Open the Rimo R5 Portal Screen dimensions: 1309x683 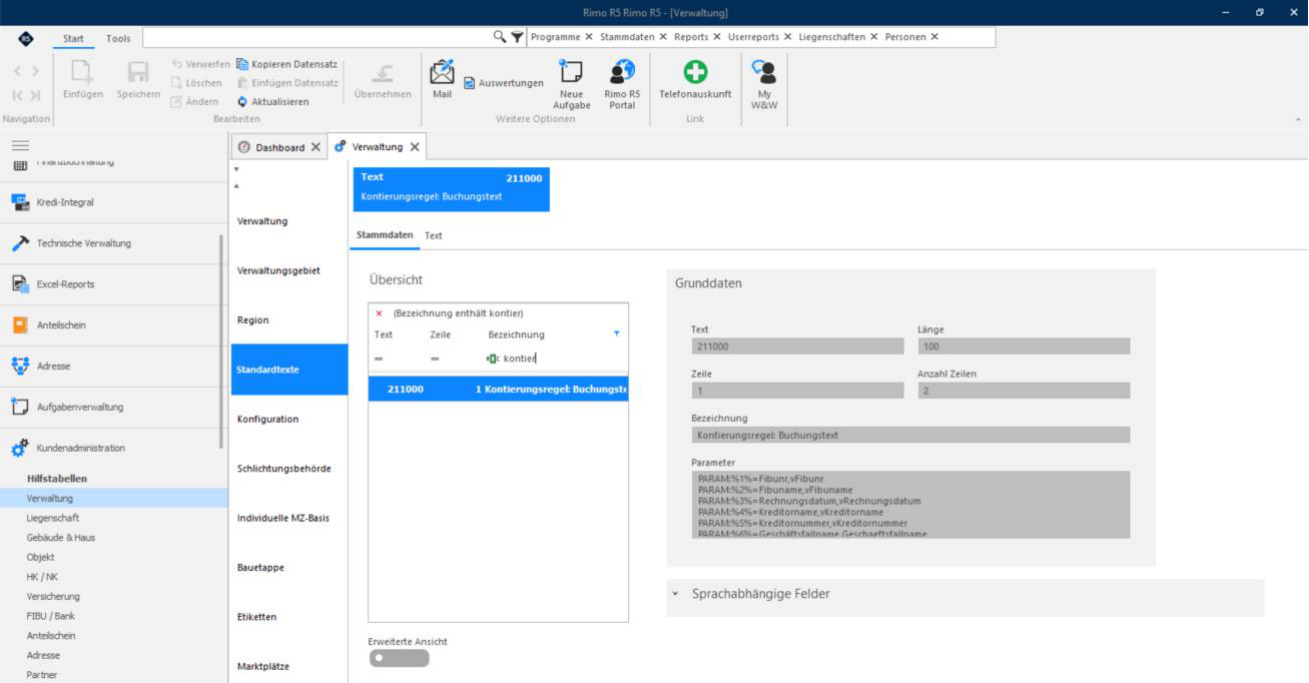[622, 72]
